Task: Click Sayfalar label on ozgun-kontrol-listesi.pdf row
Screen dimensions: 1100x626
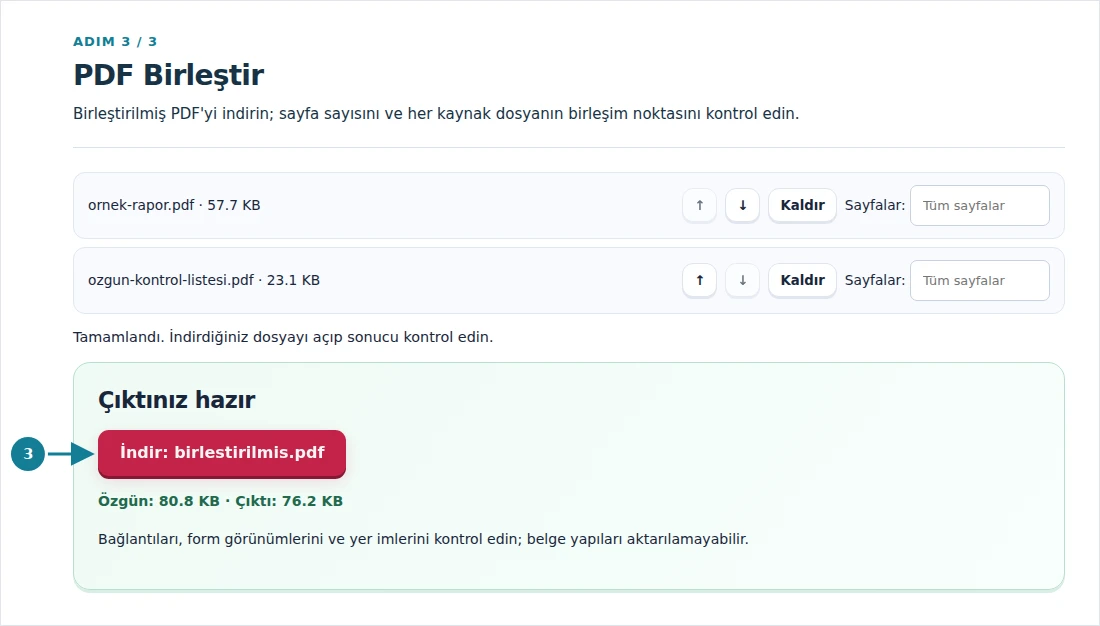Action: tap(875, 280)
